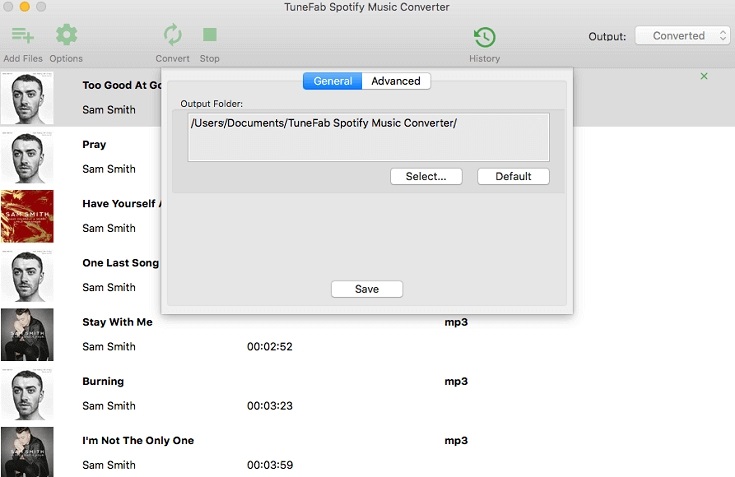Click the 00:03:23 duration

click(270, 406)
